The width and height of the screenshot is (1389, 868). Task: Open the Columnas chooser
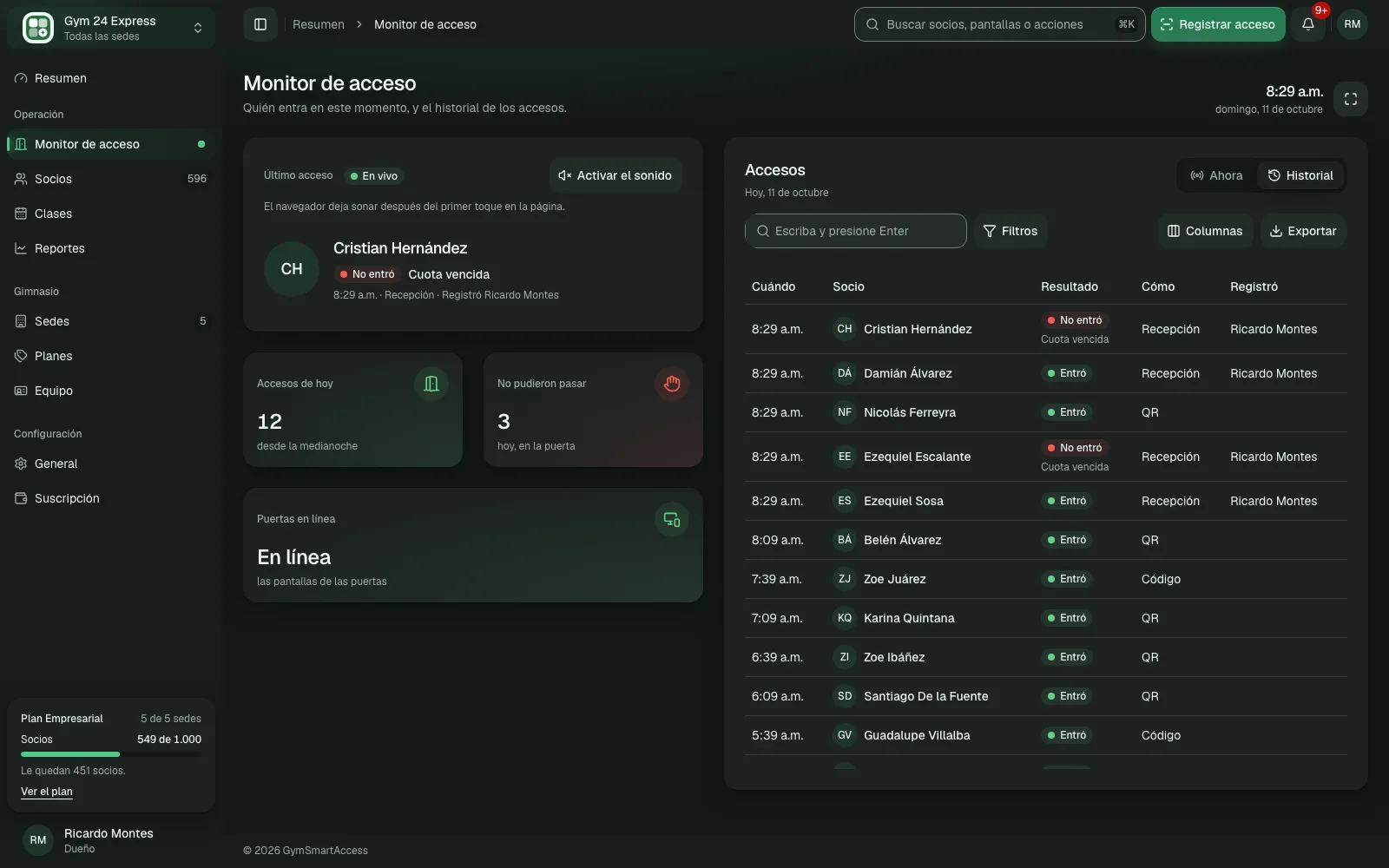point(1205,231)
